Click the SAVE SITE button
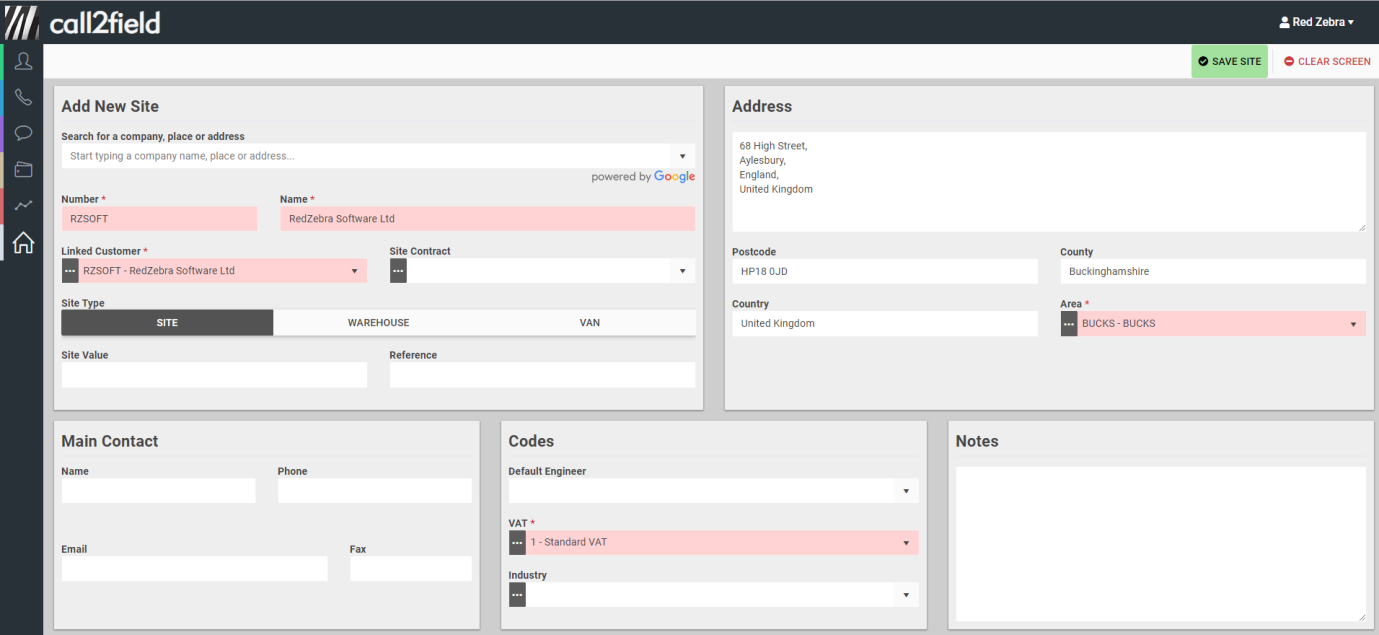The height and width of the screenshot is (635, 1379). click(1229, 61)
